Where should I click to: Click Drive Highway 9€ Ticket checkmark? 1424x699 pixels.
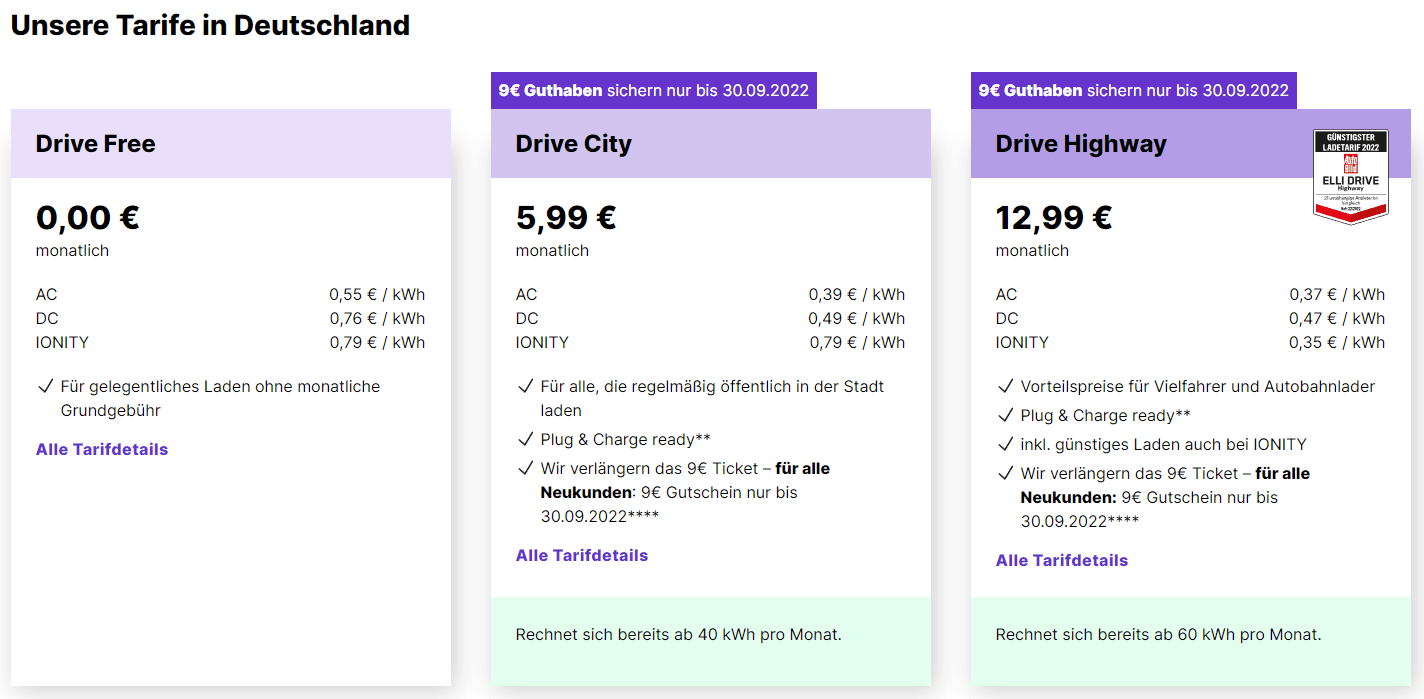tap(1005, 473)
